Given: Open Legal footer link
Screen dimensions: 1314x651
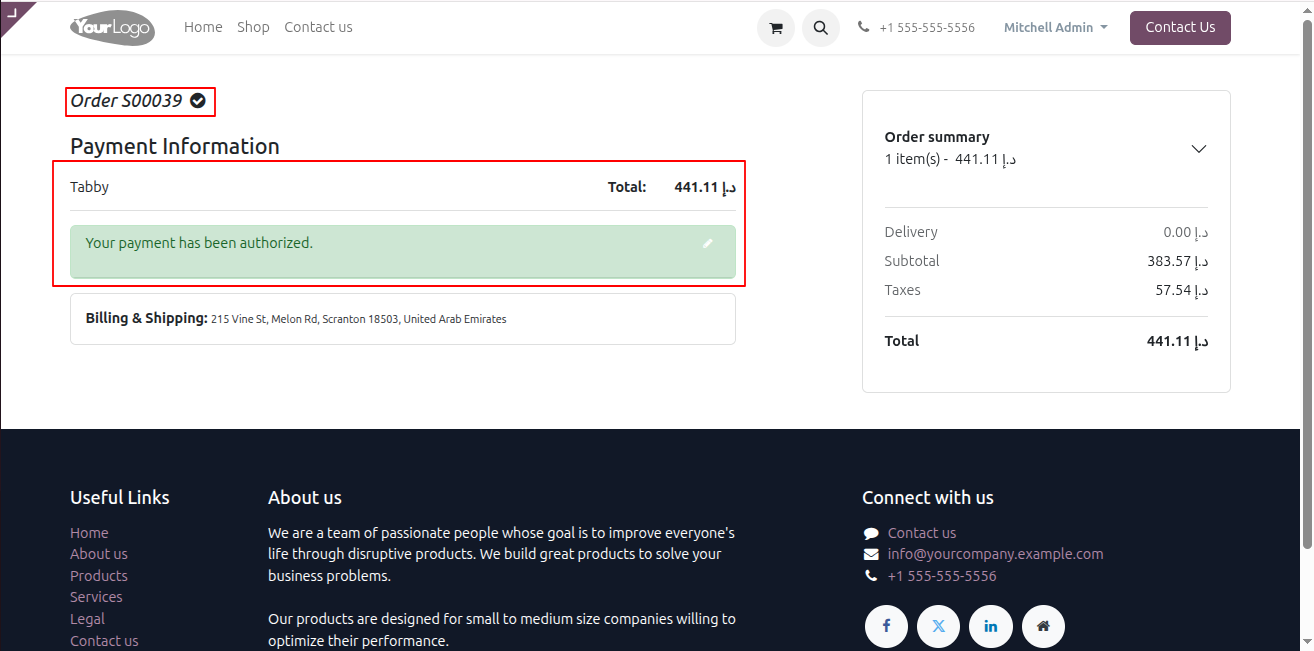Looking at the screenshot, I should click(87, 619).
